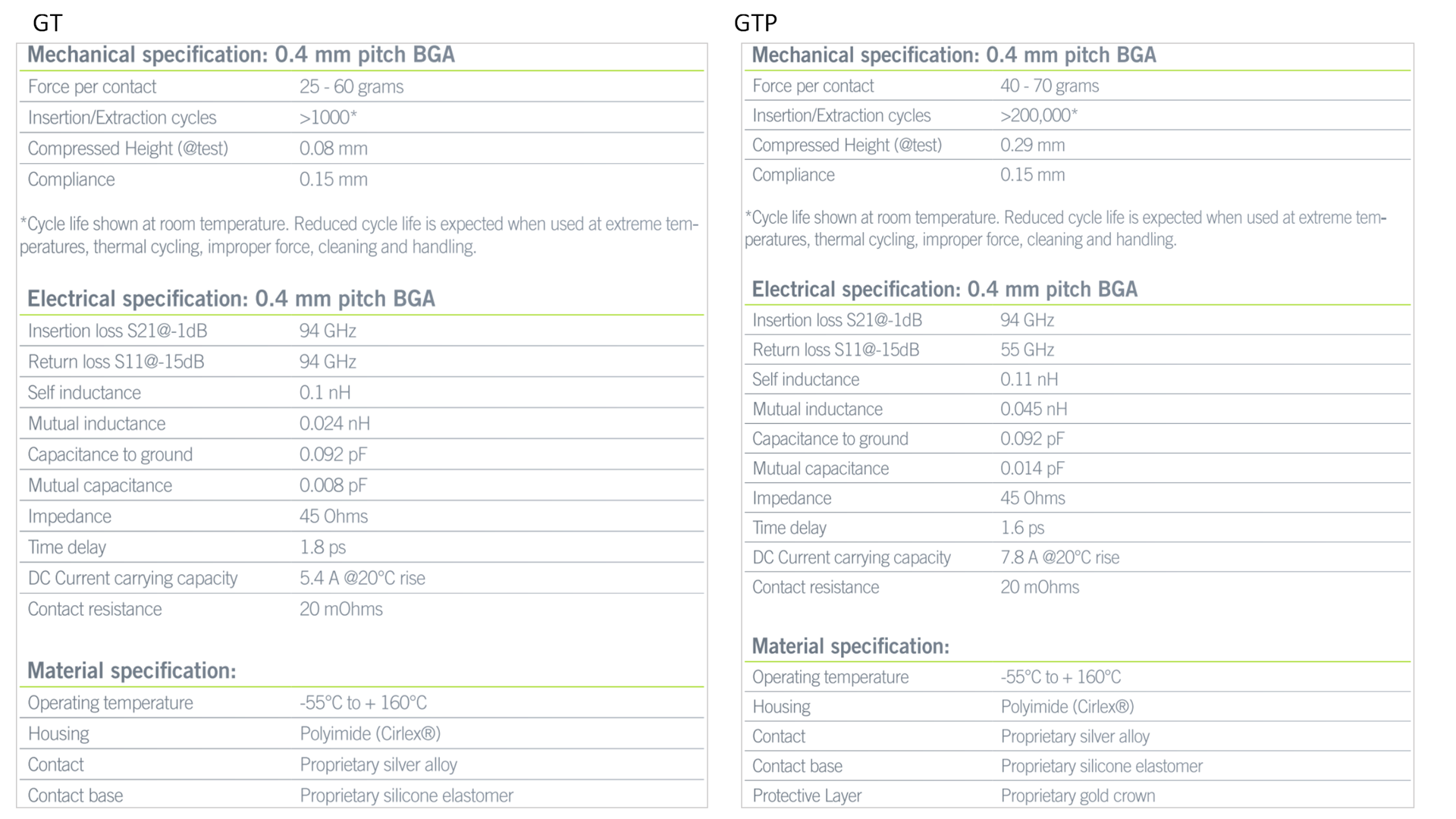Select the 0.08 mm compressed height value
This screenshot has width=1456, height=819.
point(333,149)
